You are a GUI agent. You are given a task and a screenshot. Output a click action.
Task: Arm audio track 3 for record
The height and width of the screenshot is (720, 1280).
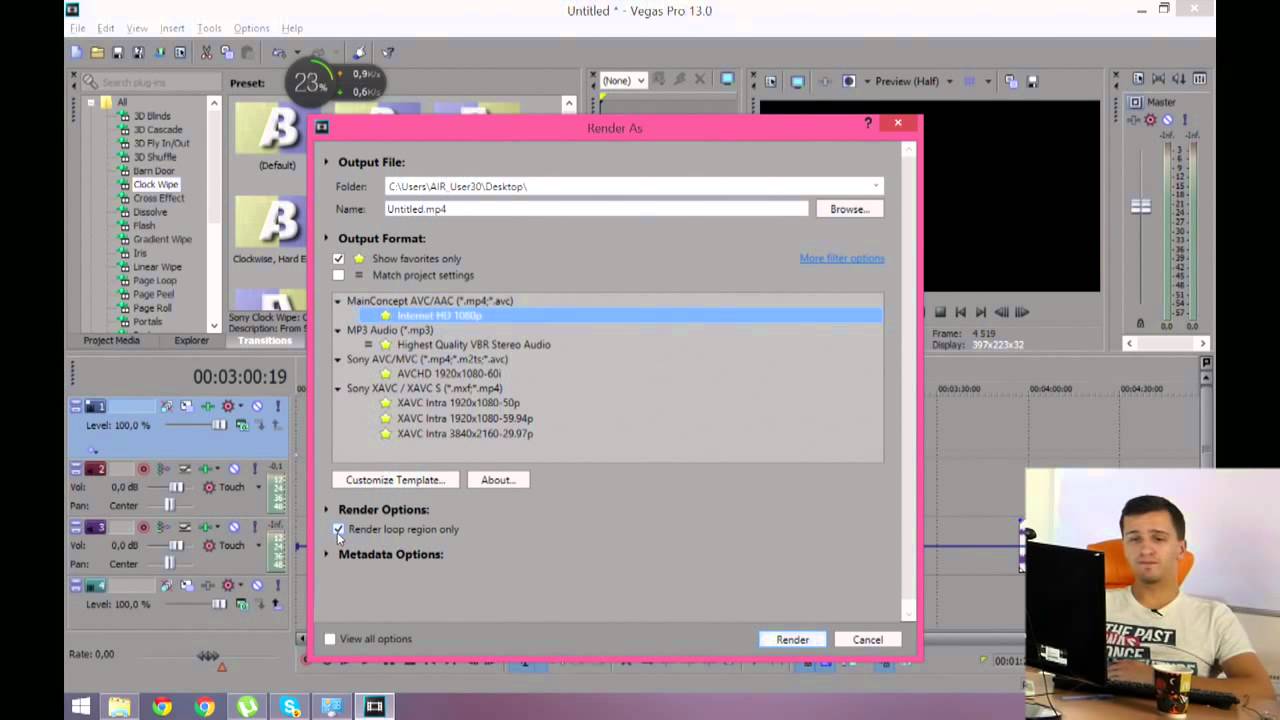coord(143,527)
